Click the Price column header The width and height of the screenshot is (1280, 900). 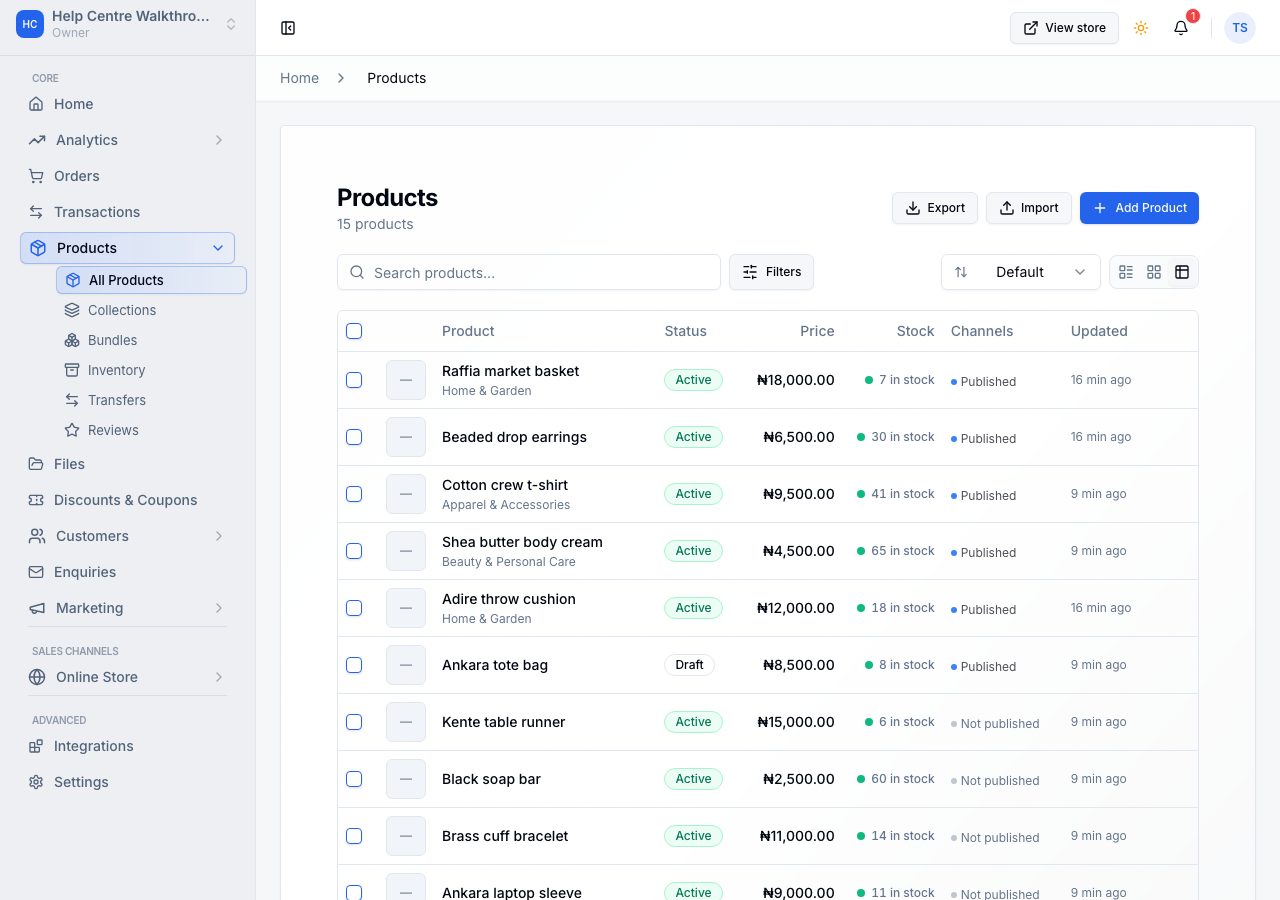(x=817, y=331)
